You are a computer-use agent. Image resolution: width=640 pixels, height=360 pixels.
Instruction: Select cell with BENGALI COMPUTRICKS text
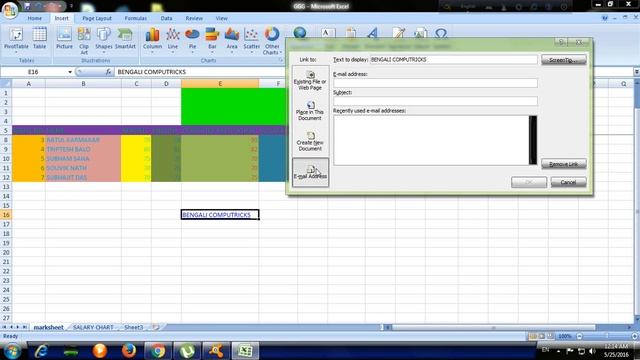(x=220, y=215)
